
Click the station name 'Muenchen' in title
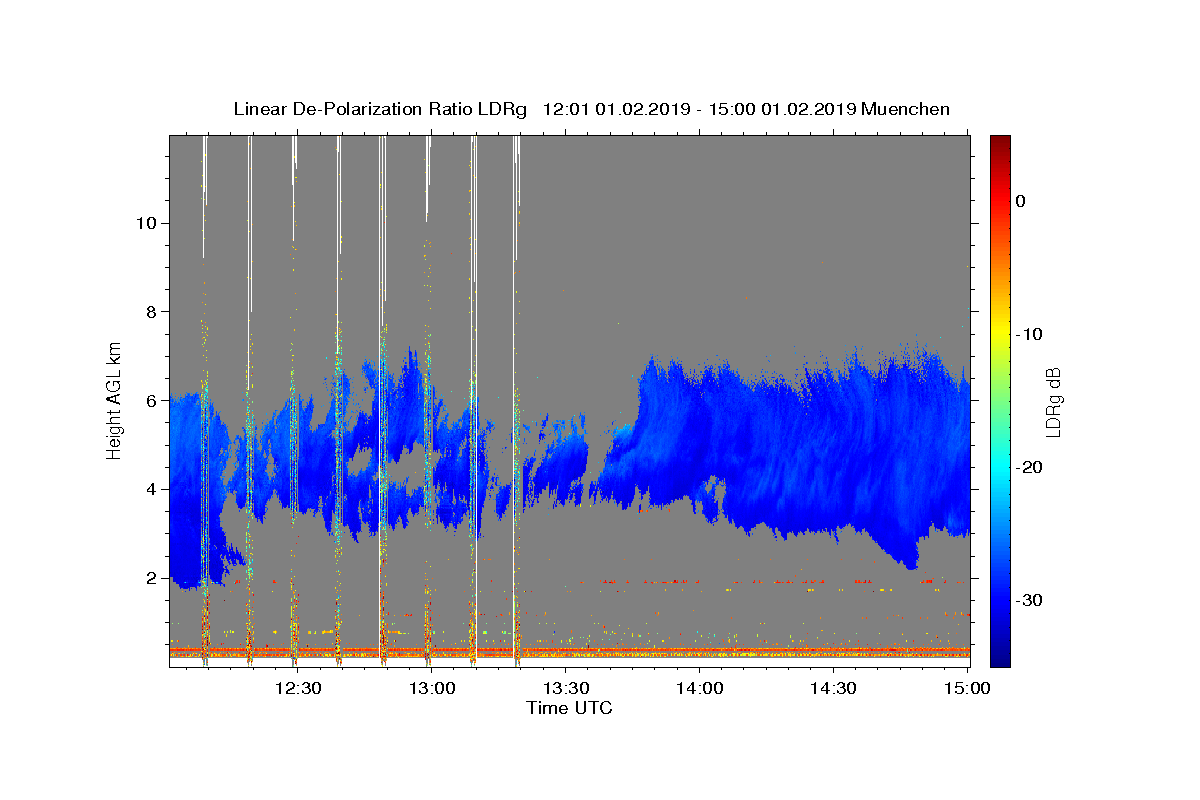coord(906,109)
